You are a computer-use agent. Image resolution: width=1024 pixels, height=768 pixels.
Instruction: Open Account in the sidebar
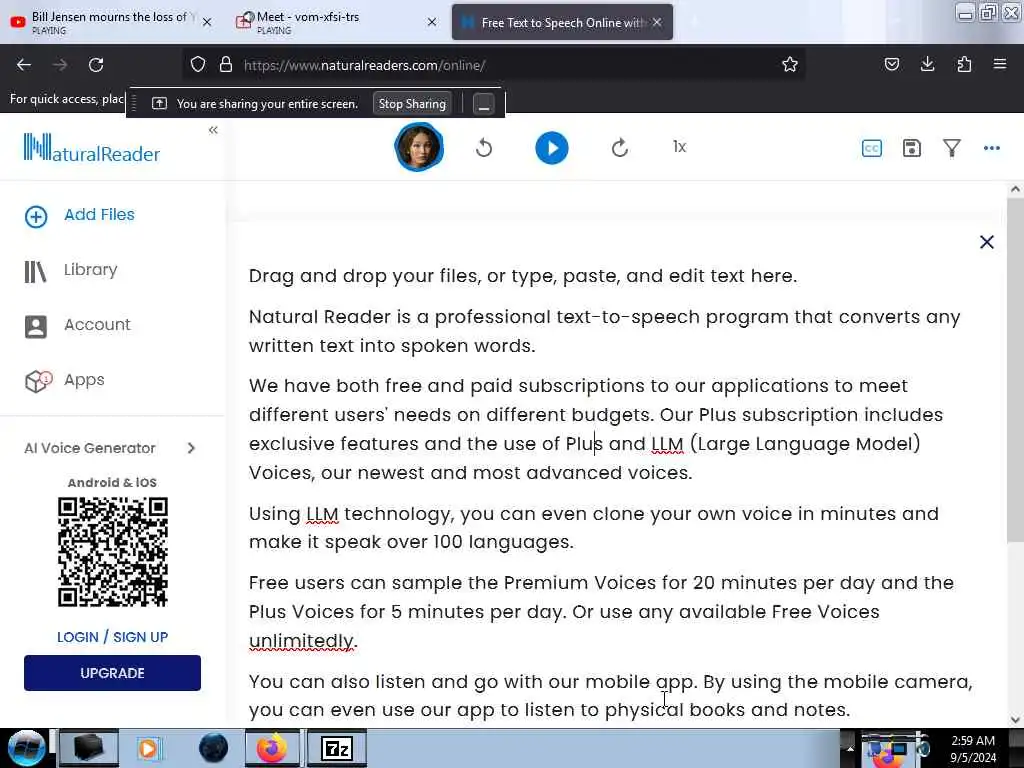(x=78, y=325)
